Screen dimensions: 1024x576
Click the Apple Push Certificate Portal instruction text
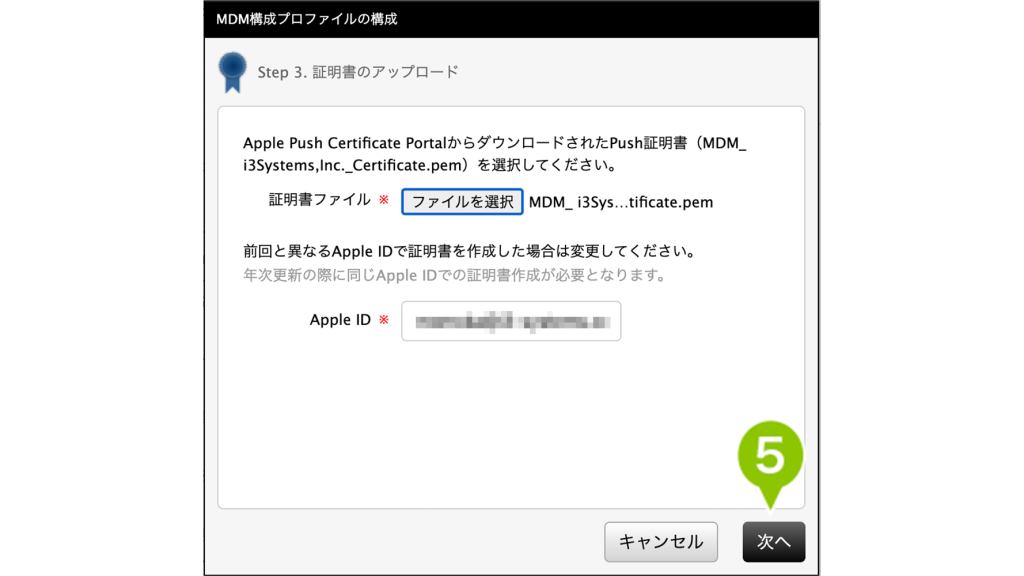[494, 154]
